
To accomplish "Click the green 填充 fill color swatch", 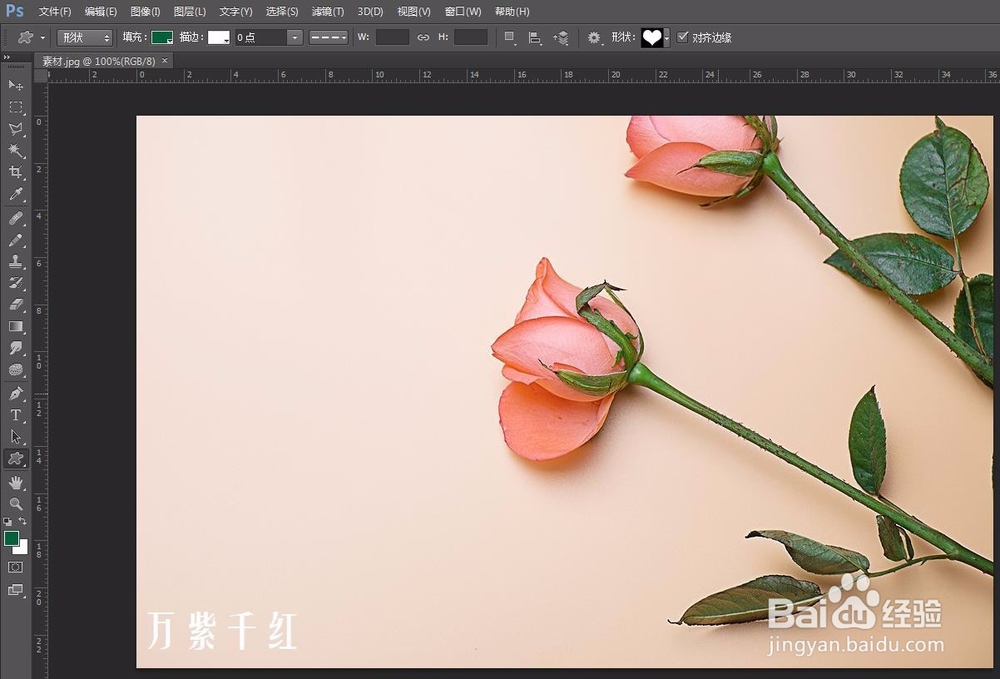I will click(x=160, y=37).
